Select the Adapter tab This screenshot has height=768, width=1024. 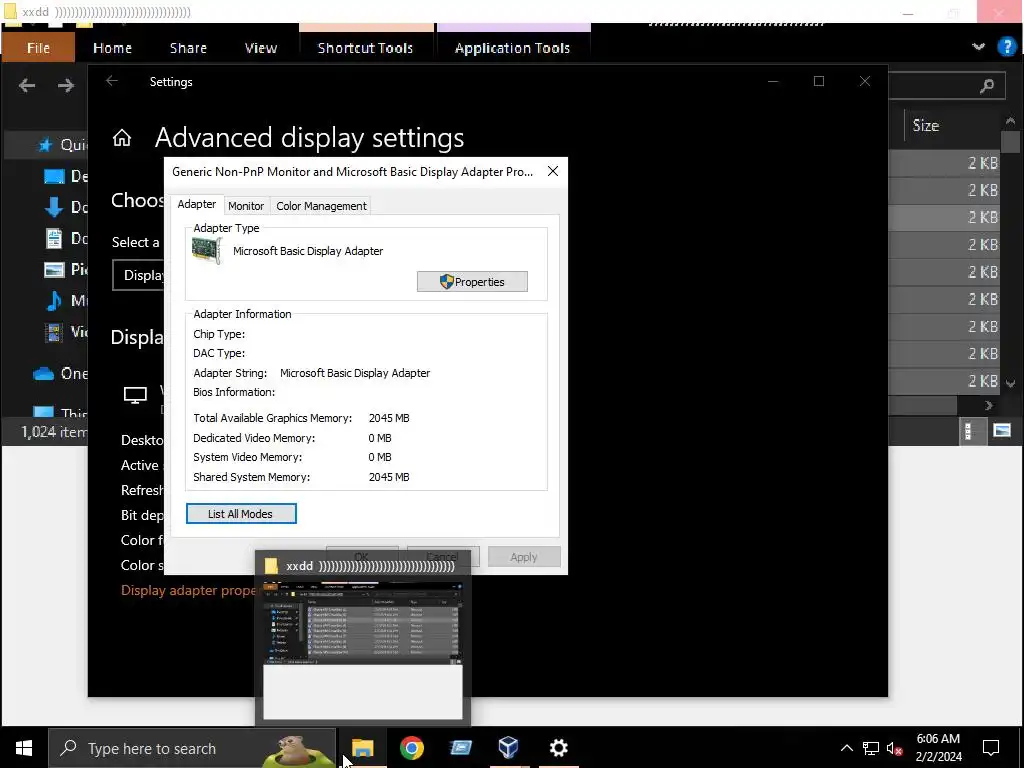click(197, 204)
